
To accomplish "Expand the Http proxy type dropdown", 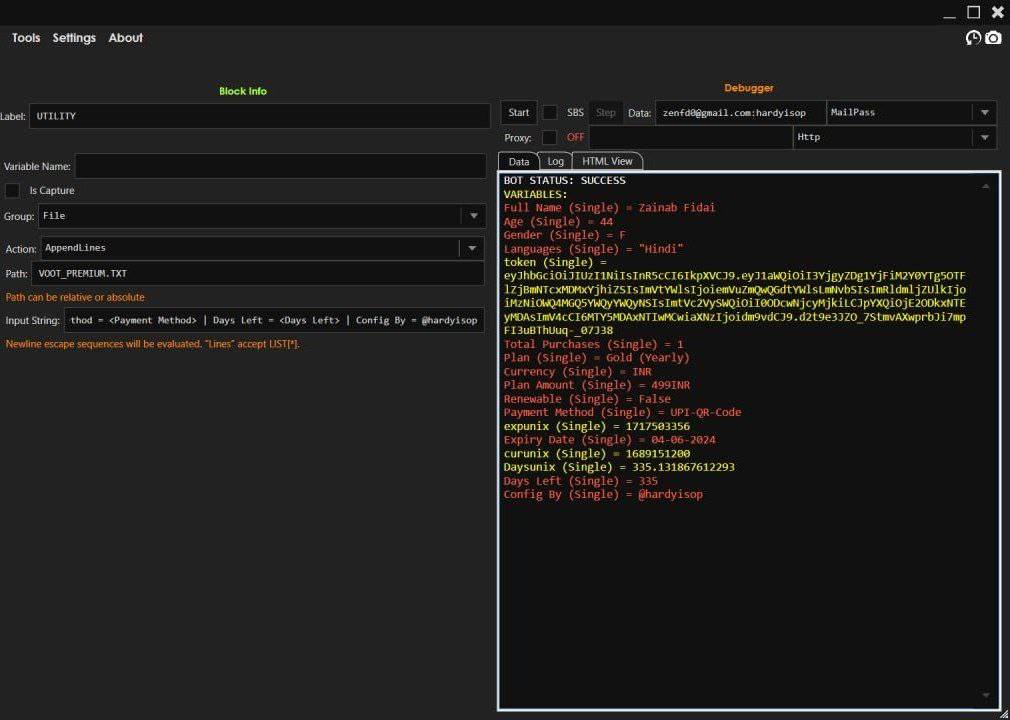I will click(984, 137).
